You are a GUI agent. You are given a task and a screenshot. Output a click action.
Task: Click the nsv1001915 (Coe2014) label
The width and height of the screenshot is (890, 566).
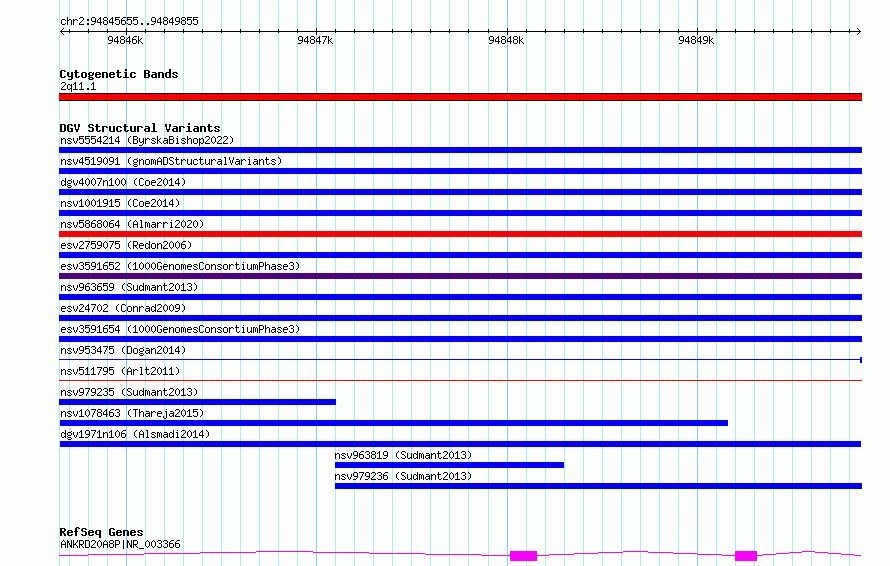click(120, 203)
